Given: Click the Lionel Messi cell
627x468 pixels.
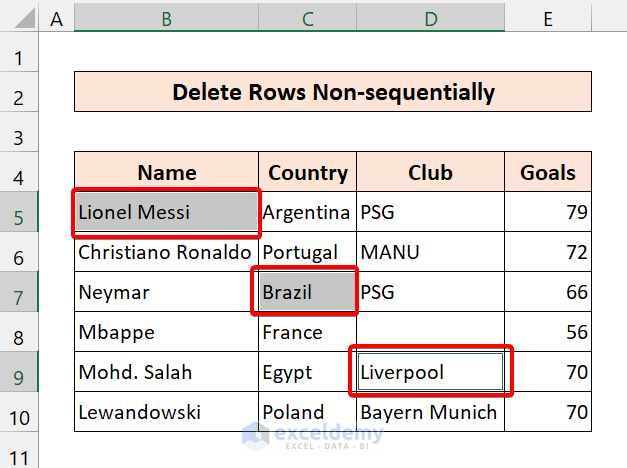Looking at the screenshot, I should (x=166, y=212).
